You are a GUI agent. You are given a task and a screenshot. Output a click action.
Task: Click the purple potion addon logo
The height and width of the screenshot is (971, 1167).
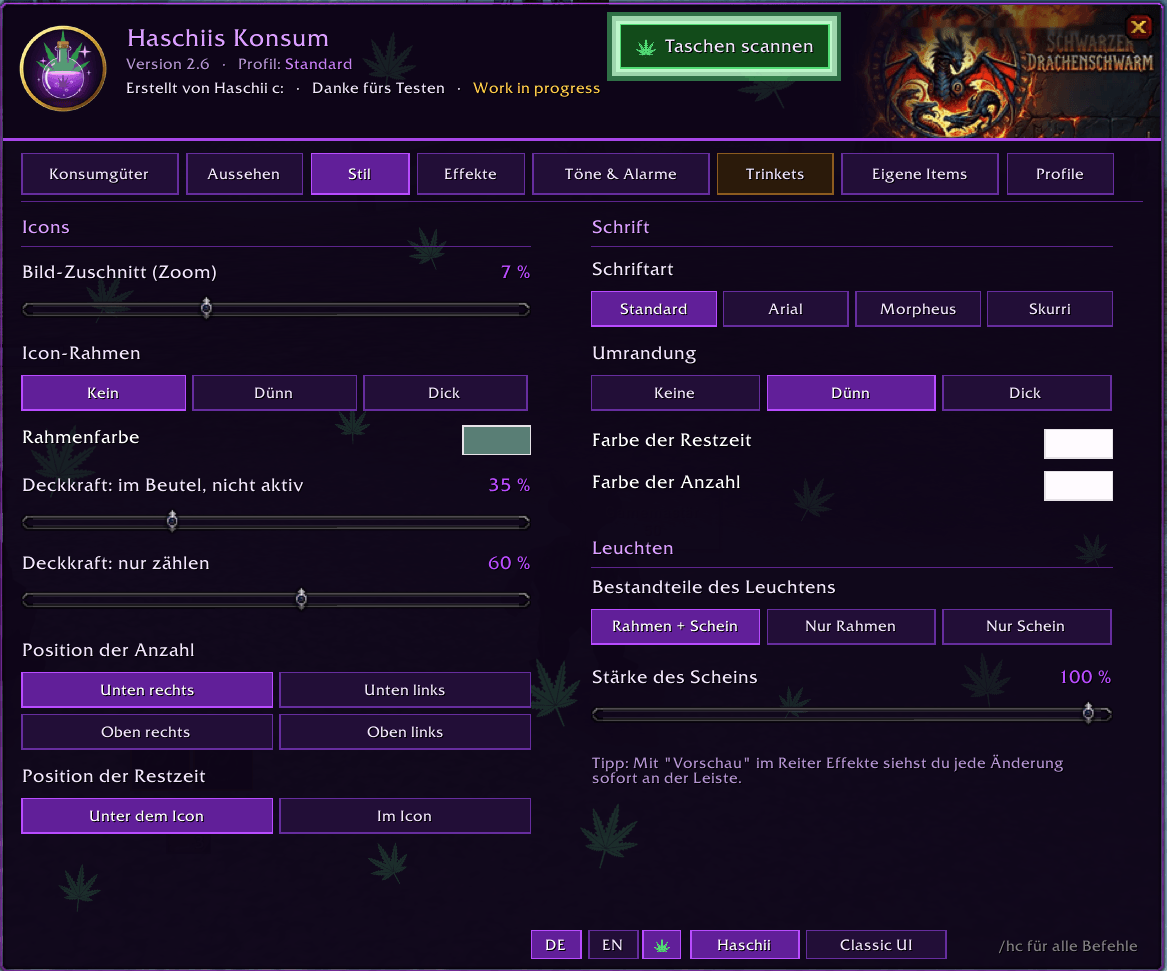pyautogui.click(x=63, y=68)
